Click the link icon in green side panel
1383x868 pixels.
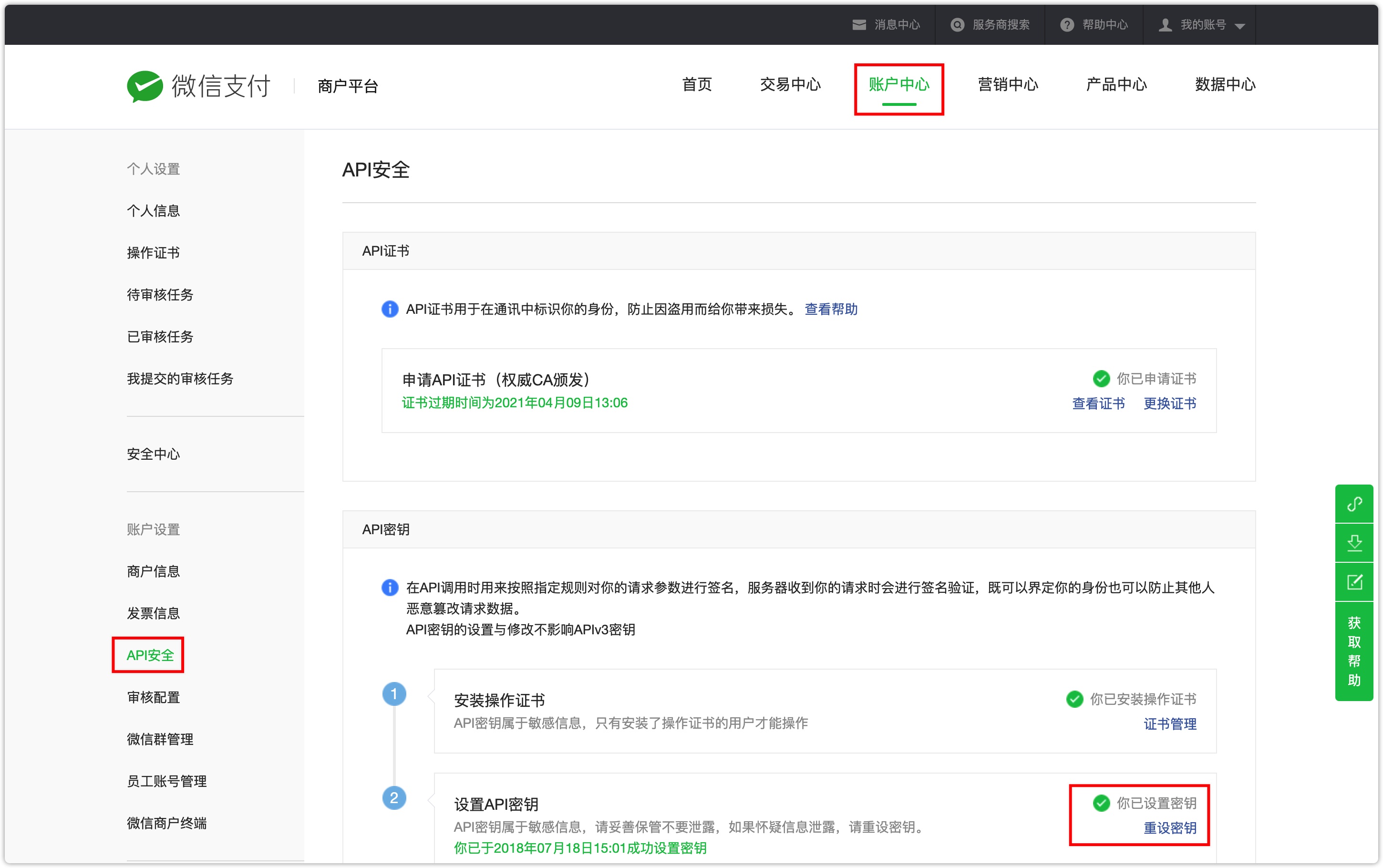[1354, 504]
